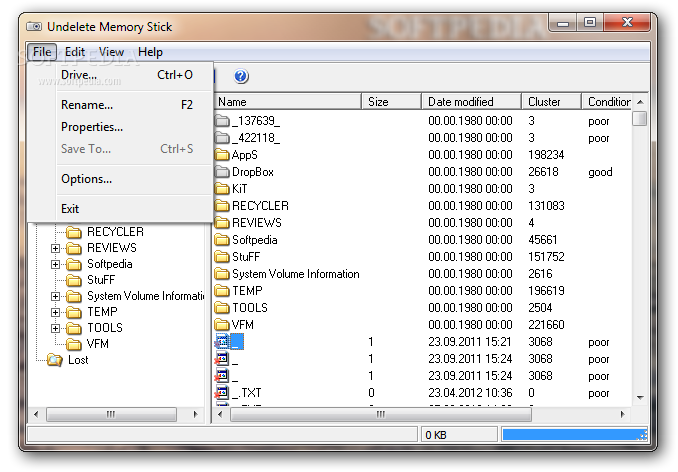
Task: Click the blue Help question mark toolbar icon
Action: (x=241, y=76)
